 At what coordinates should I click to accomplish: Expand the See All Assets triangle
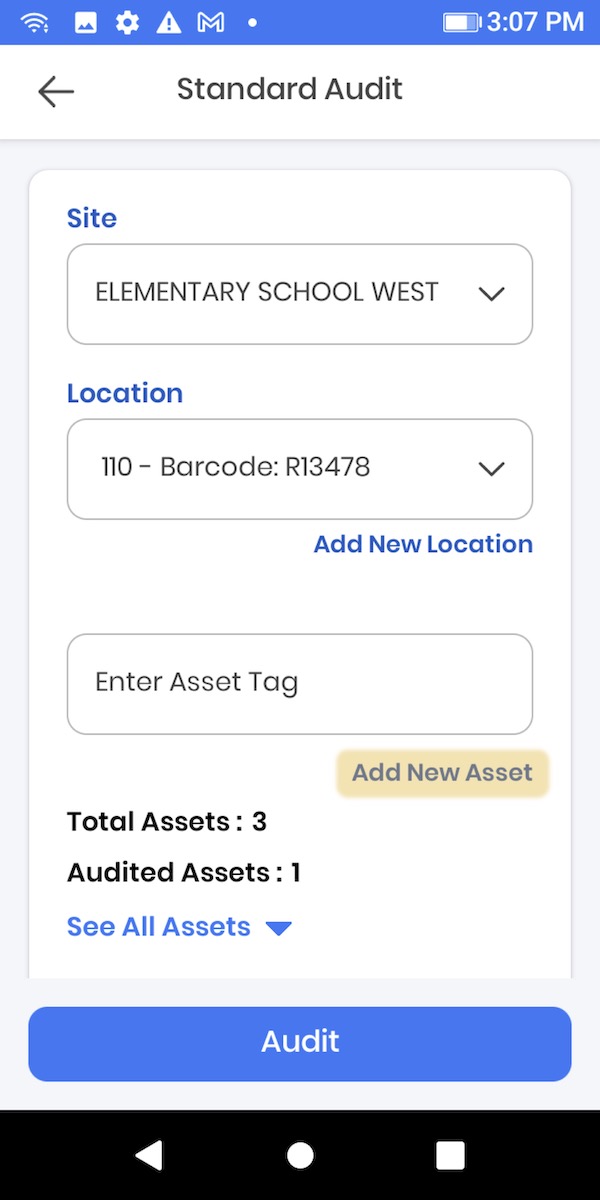279,929
